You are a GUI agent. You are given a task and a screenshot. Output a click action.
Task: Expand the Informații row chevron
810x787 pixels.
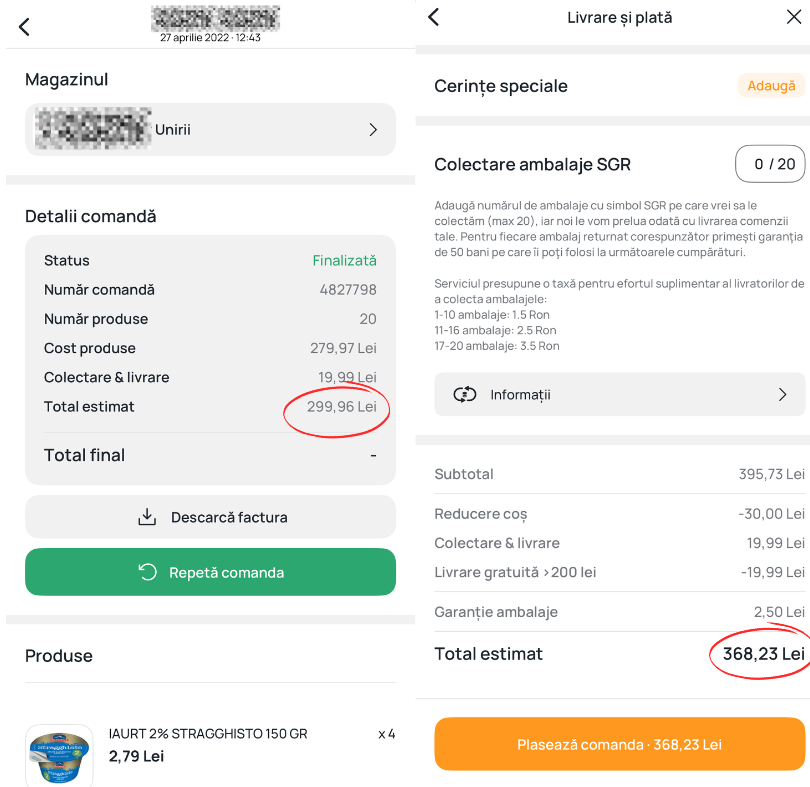click(x=783, y=394)
